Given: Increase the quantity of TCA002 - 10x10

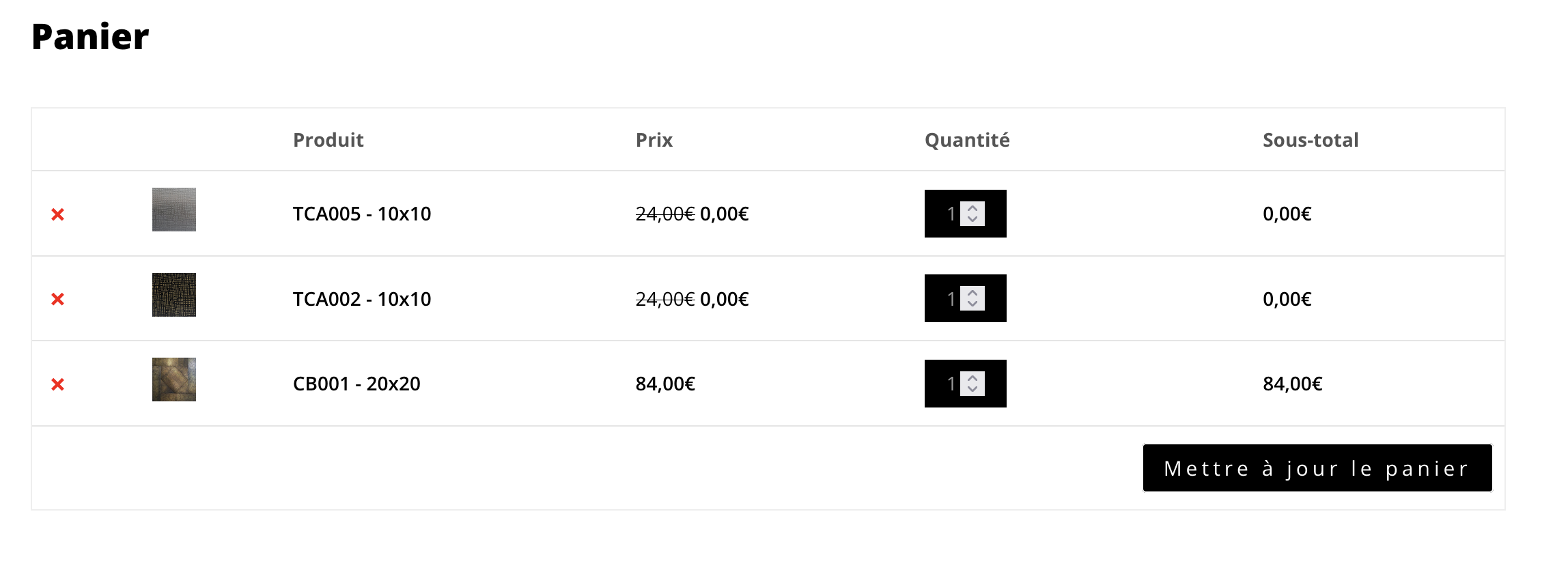Looking at the screenshot, I should [x=972, y=293].
